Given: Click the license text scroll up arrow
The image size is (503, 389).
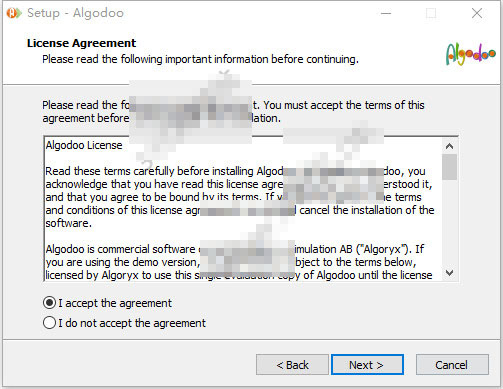Looking at the screenshot, I should pyautogui.click(x=449, y=146).
